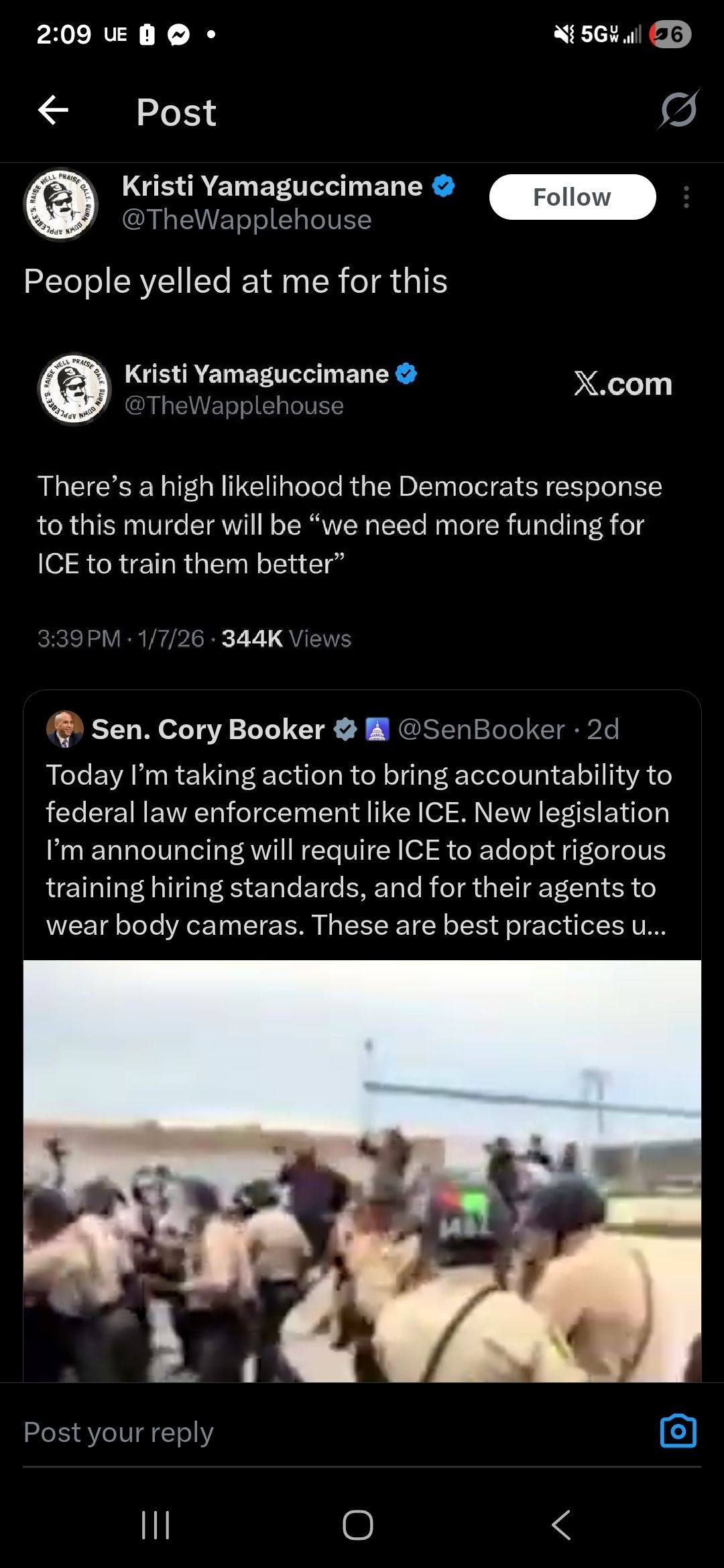Open the X.com link label
Viewport: 724px width, 1568px height.
click(x=623, y=384)
